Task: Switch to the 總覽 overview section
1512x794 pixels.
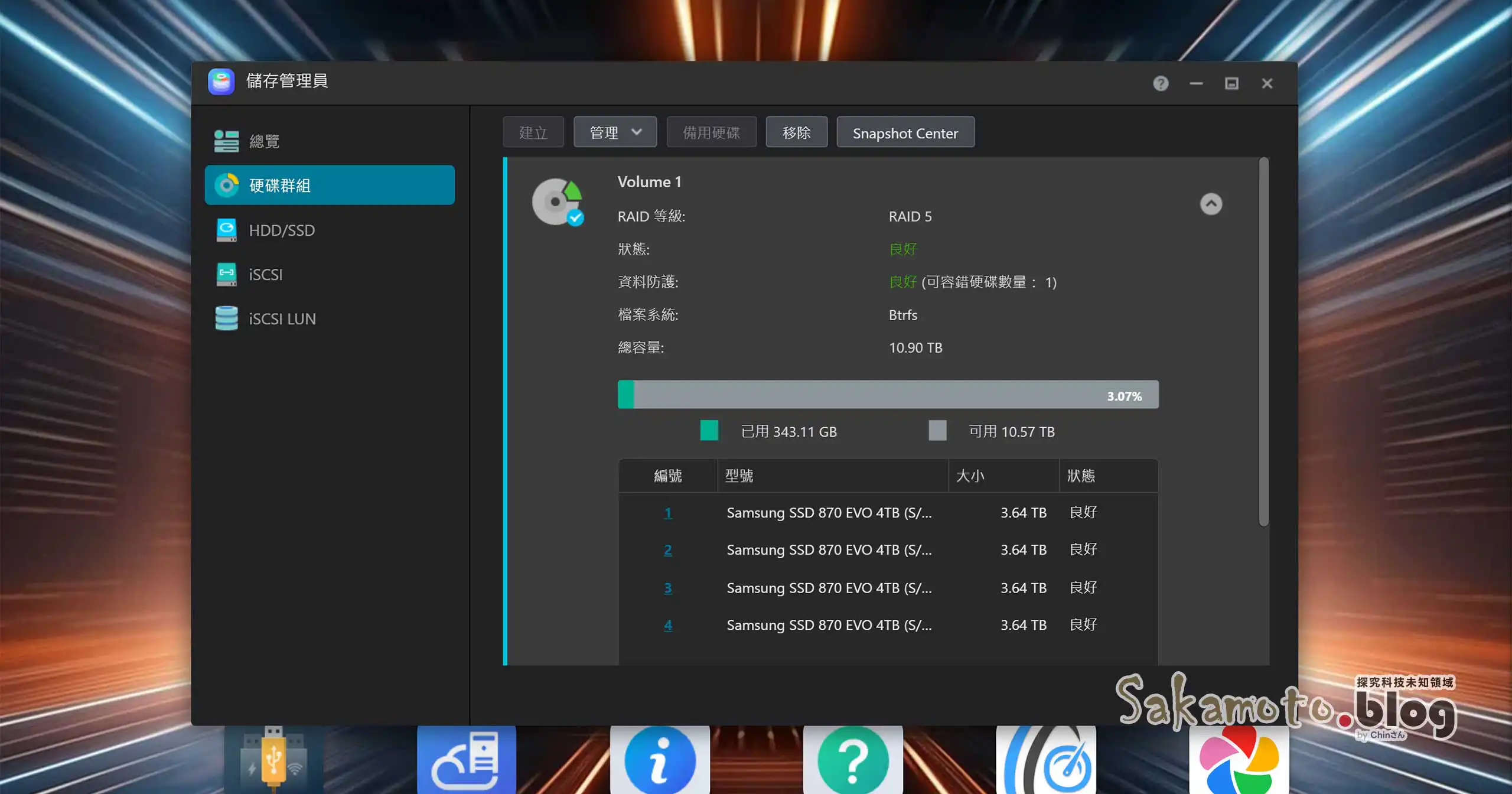Action: tap(265, 141)
